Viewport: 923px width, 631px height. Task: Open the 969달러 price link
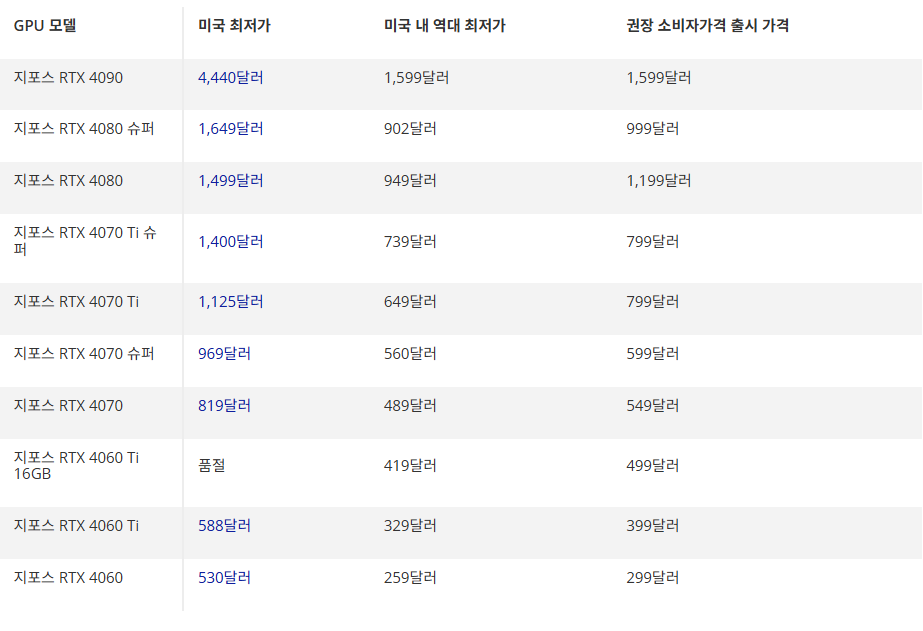[x=224, y=353]
